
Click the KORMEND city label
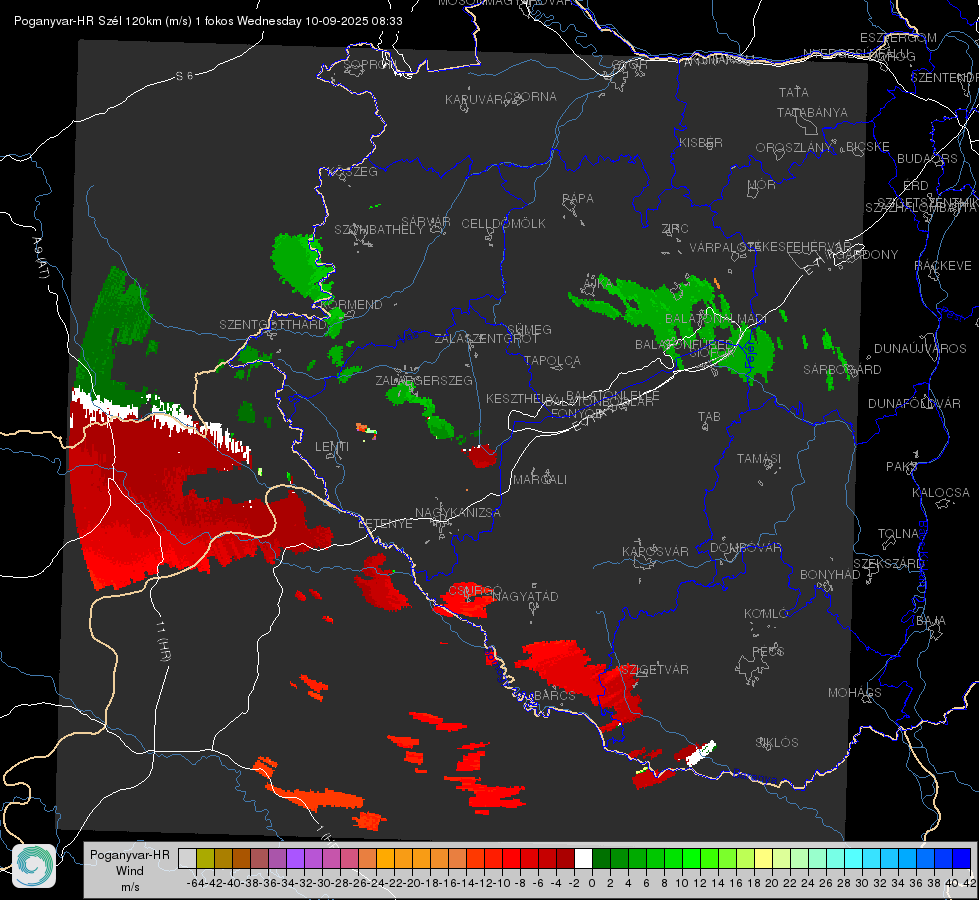[354, 305]
